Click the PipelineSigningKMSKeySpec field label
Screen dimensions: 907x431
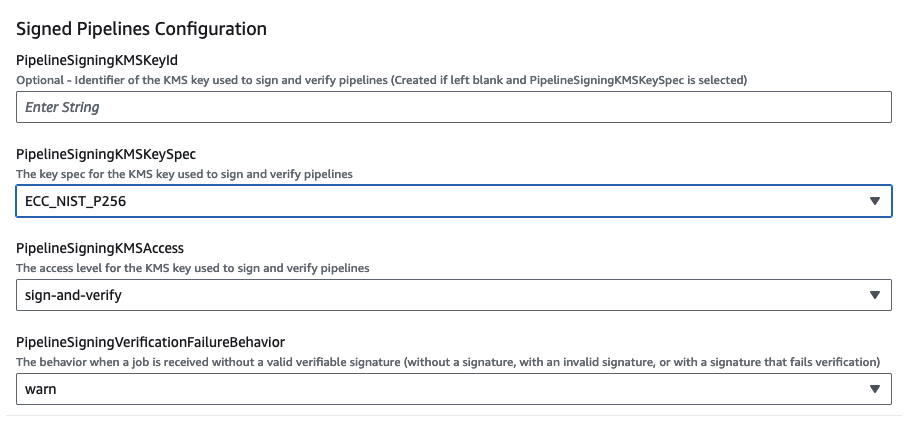[106, 154]
